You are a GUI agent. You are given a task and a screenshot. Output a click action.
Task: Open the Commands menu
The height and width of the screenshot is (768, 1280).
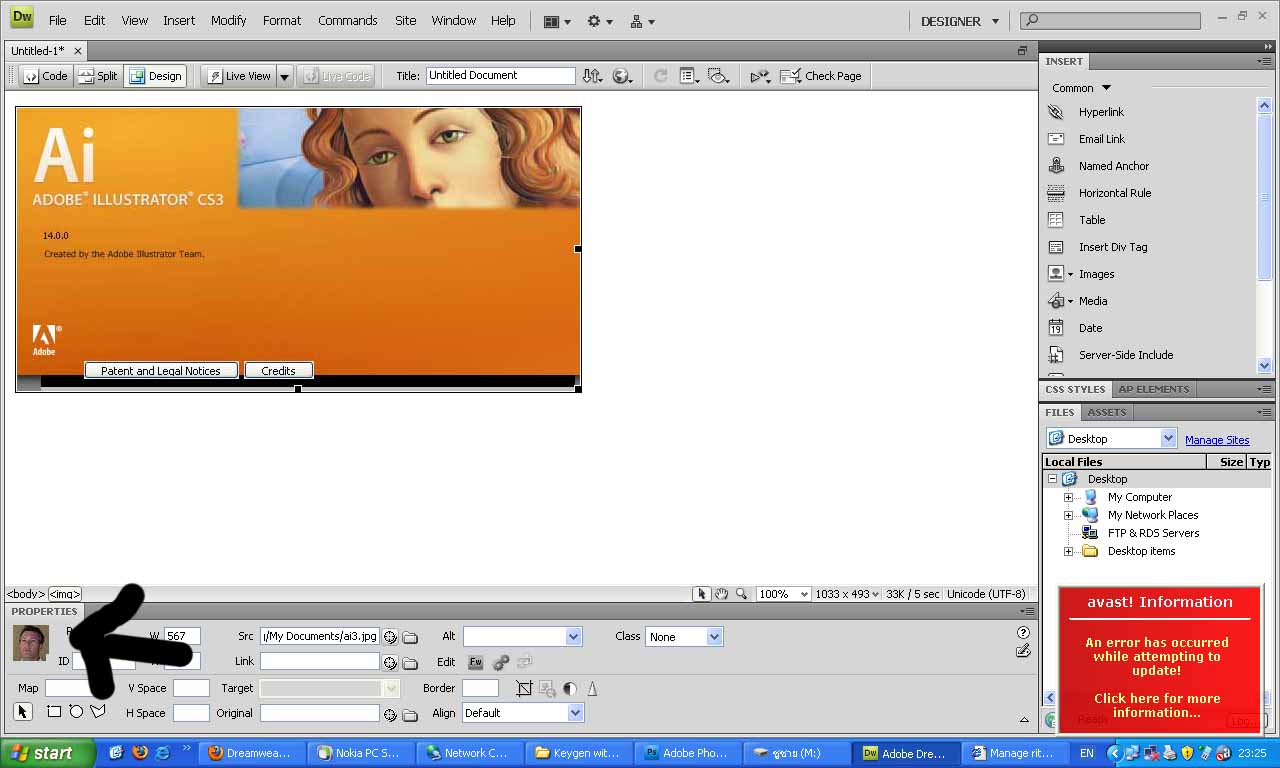coord(348,21)
